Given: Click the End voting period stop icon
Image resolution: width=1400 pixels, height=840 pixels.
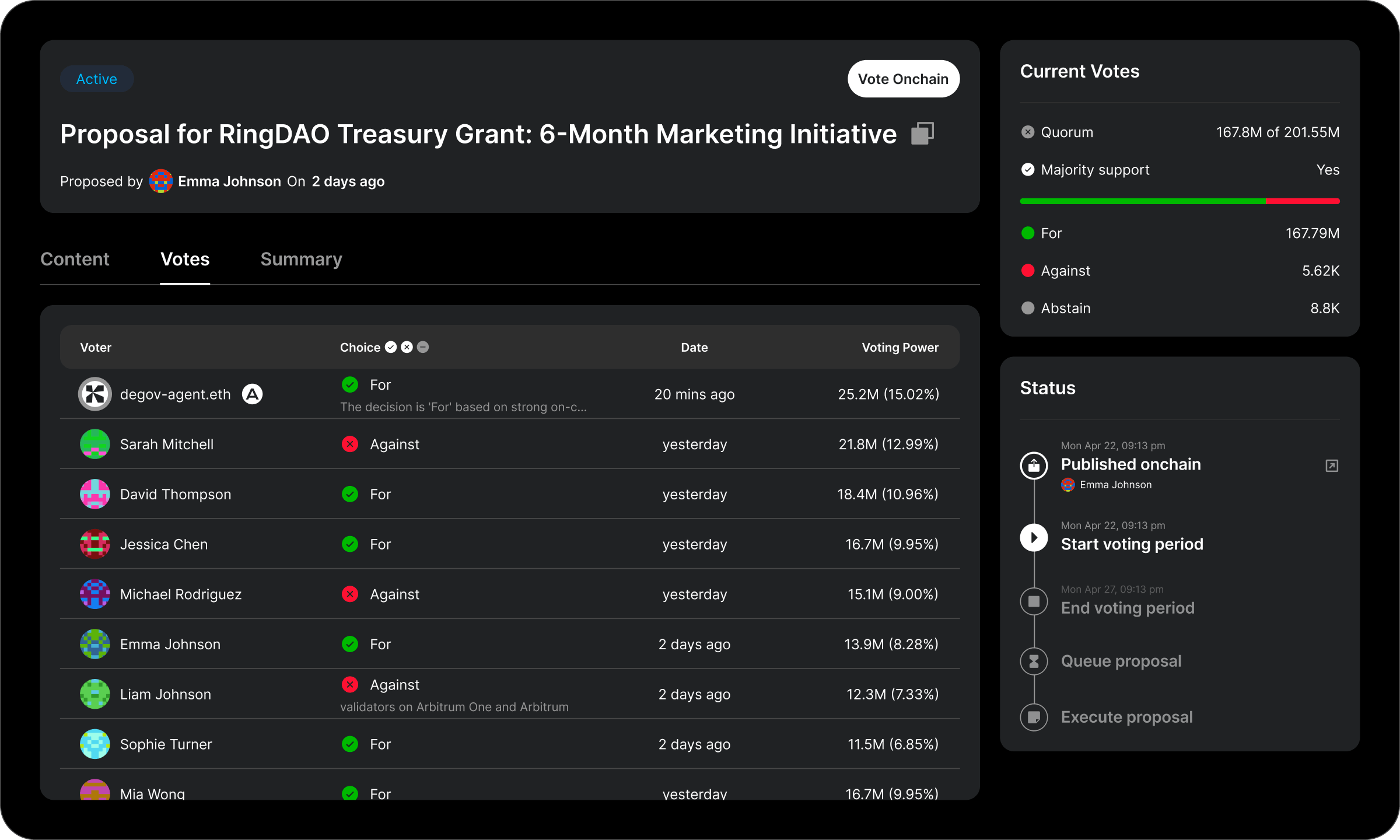Looking at the screenshot, I should tap(1034, 601).
